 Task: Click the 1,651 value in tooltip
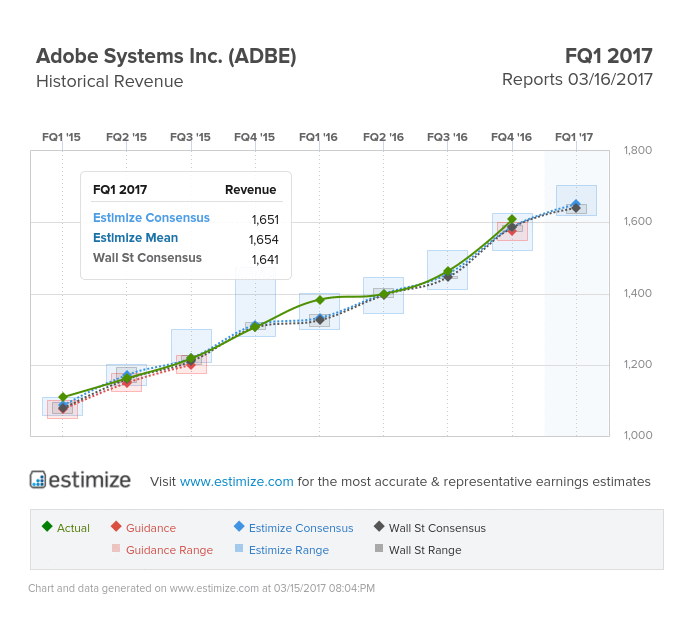(x=265, y=219)
